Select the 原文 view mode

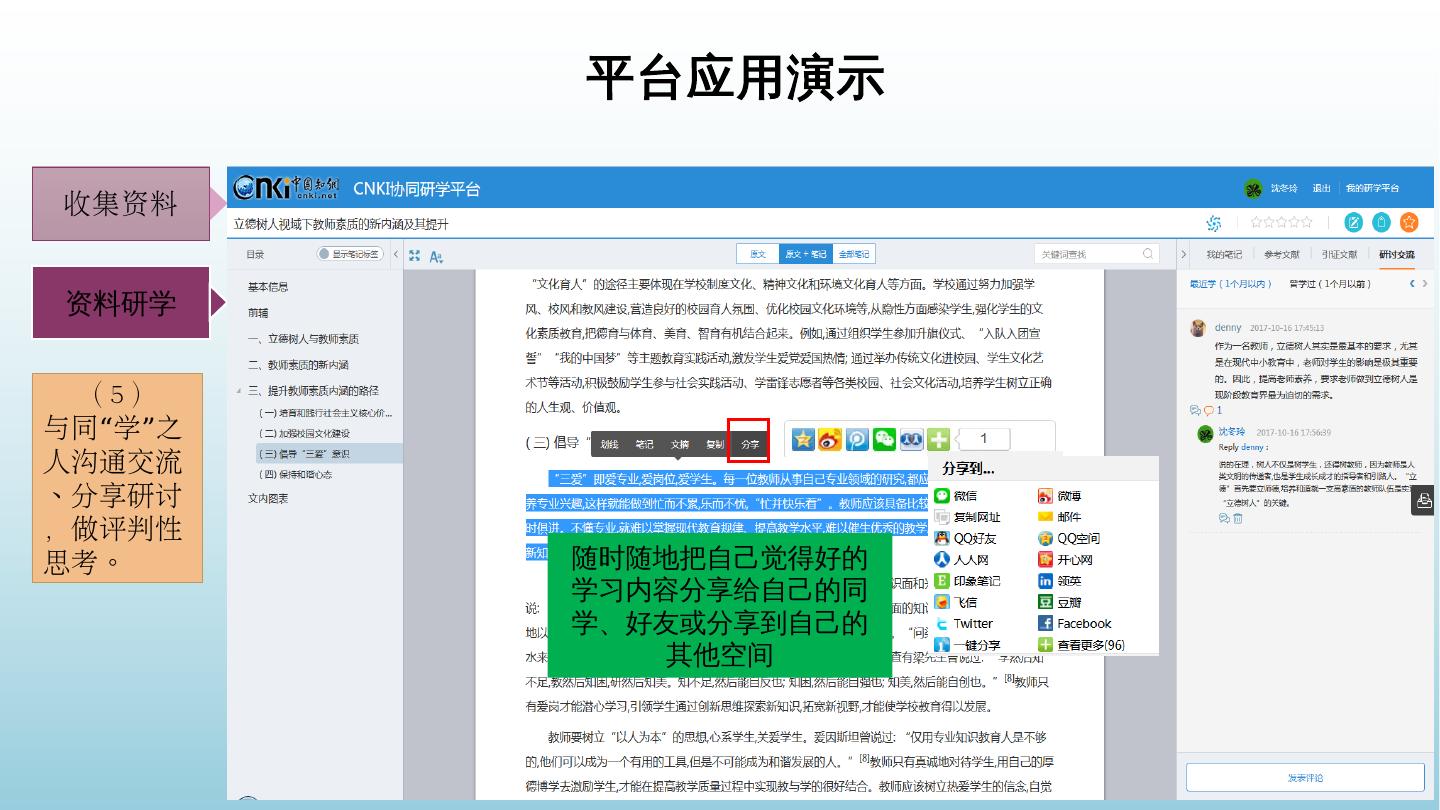click(758, 254)
